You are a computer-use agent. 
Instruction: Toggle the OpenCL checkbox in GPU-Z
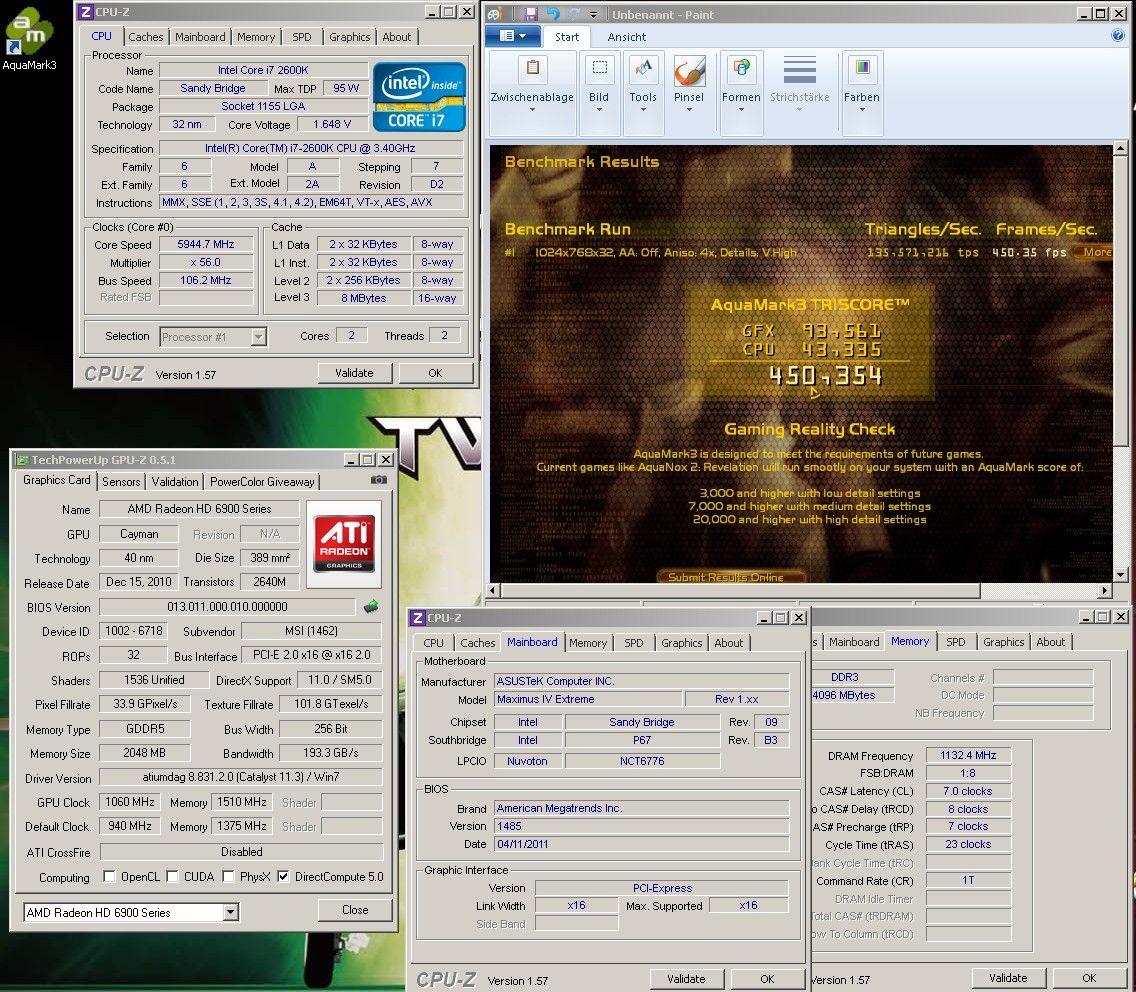pos(109,876)
